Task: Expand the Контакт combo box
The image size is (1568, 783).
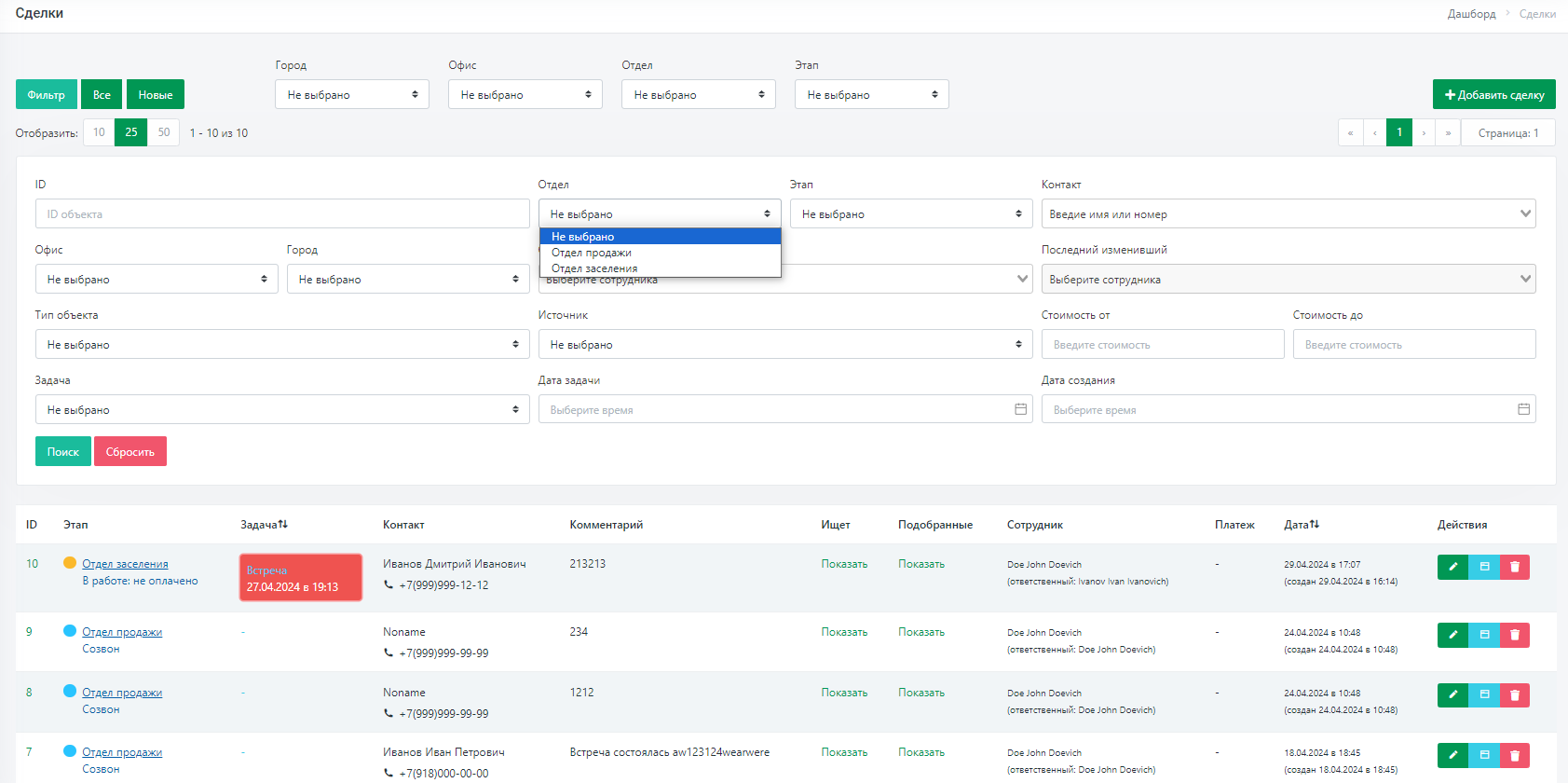Action: pyautogui.click(x=1288, y=213)
